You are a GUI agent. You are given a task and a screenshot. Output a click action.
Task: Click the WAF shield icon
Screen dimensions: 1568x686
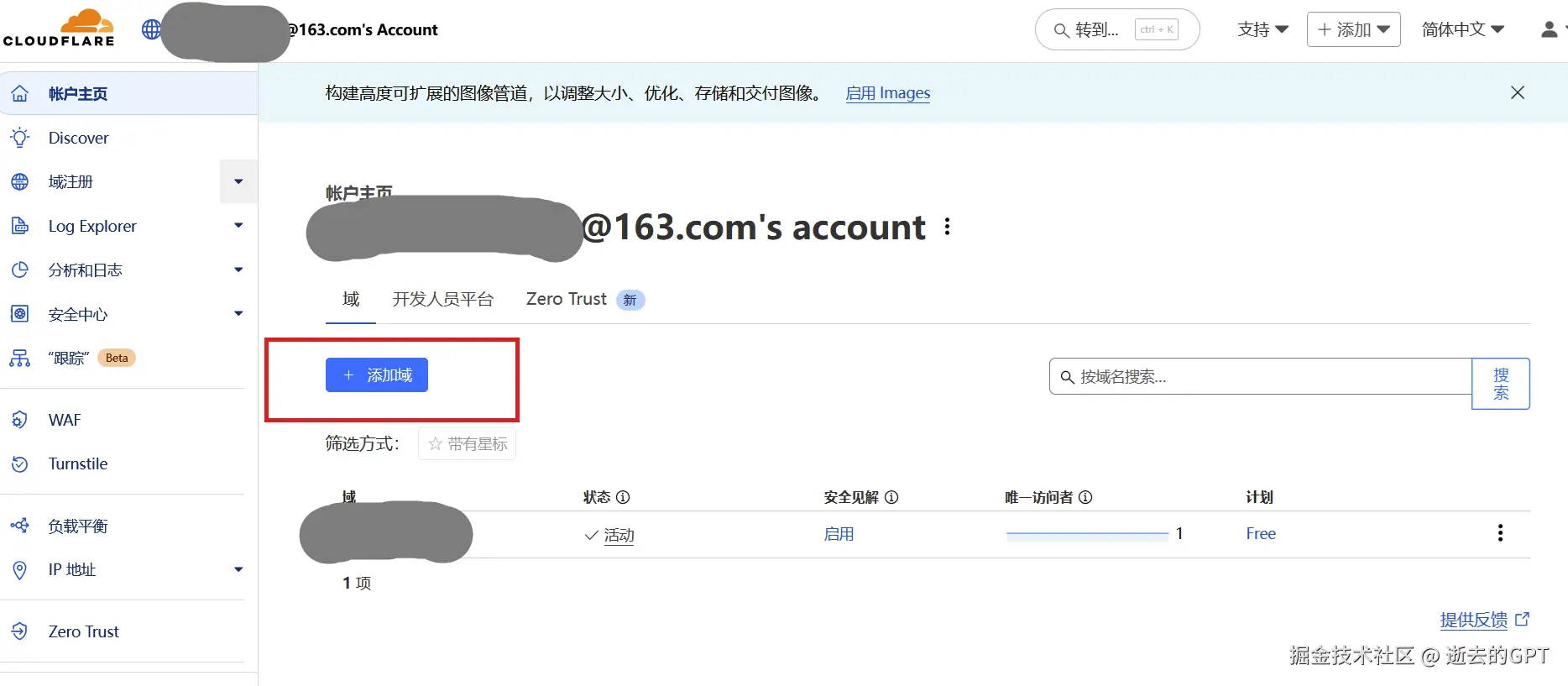pos(19,420)
